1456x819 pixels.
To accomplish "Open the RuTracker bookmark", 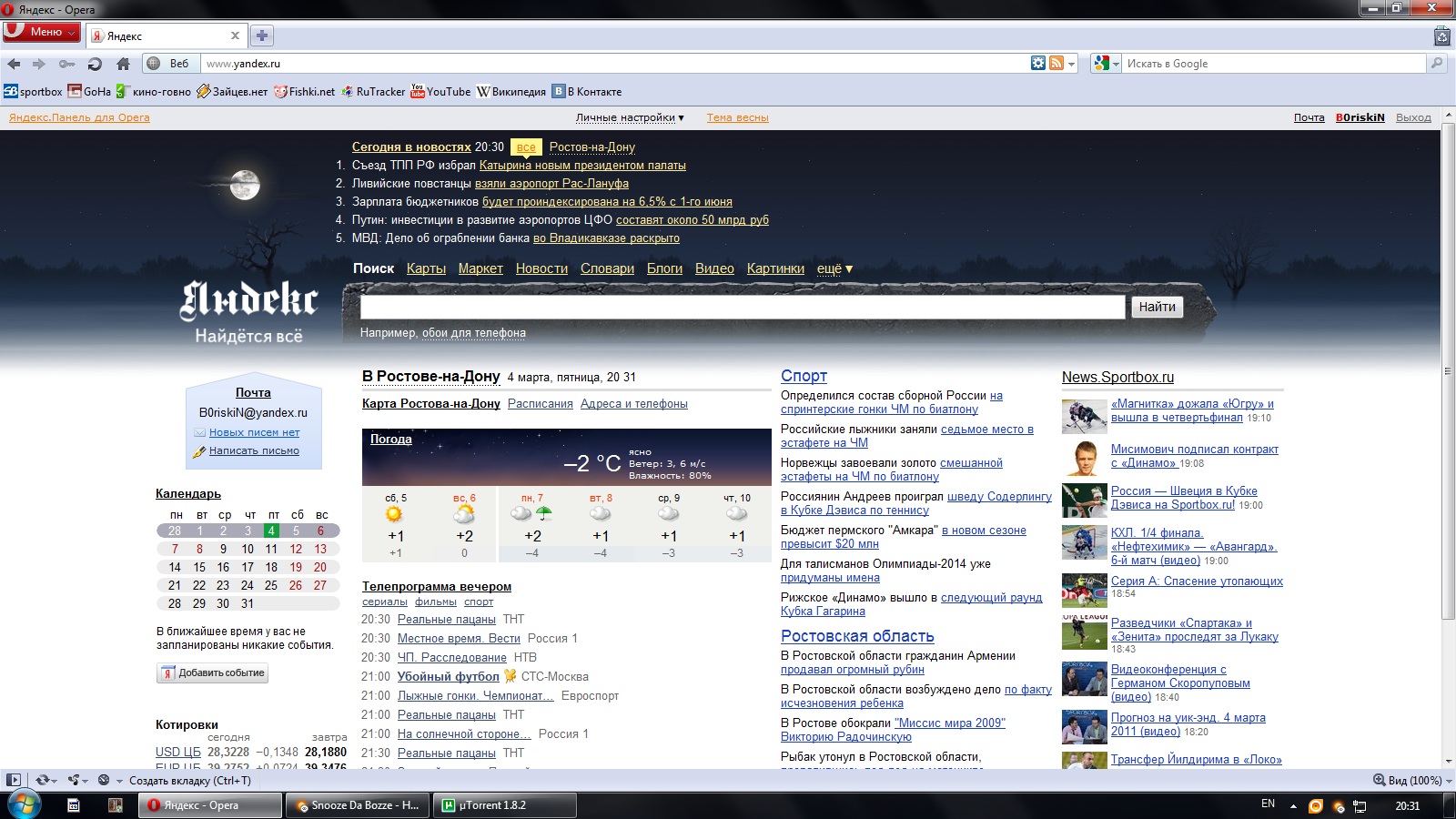I will pyautogui.click(x=373, y=91).
